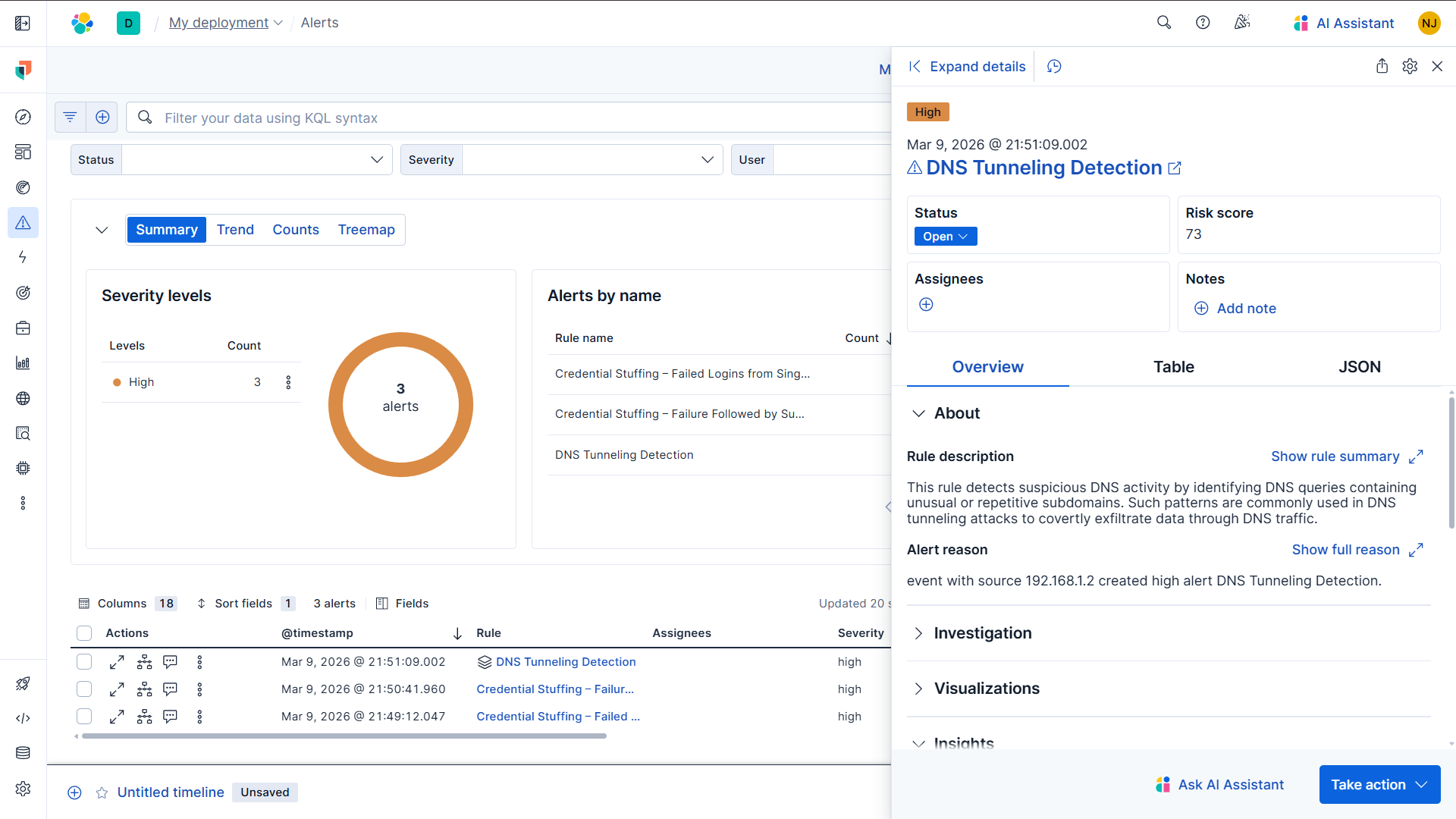Tick the checkbox for the 21:49:12.047 alert
This screenshot has width=1456, height=819.
pos(84,717)
